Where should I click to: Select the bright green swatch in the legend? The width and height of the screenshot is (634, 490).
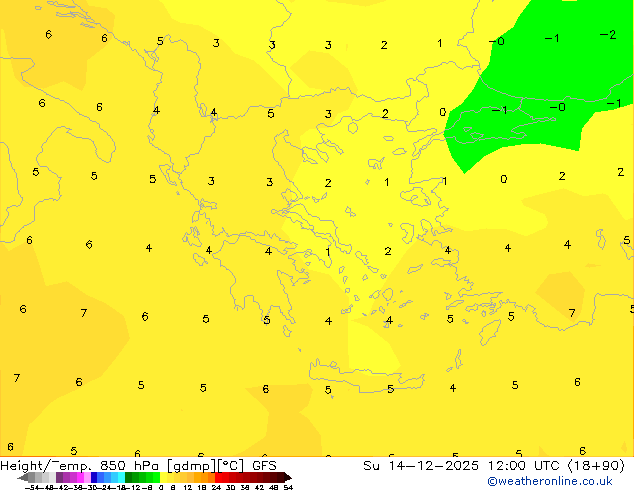pos(151,478)
